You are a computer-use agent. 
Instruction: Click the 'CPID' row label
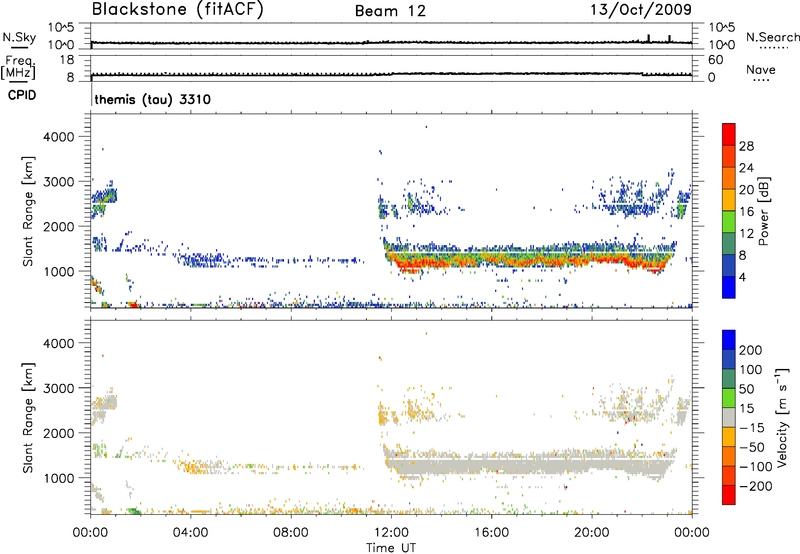click(x=22, y=95)
